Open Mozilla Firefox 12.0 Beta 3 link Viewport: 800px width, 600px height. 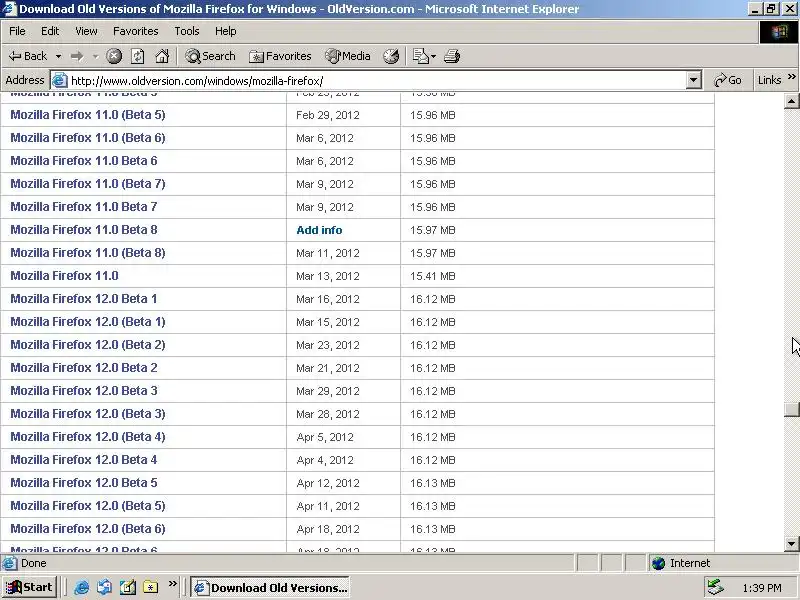click(x=84, y=390)
